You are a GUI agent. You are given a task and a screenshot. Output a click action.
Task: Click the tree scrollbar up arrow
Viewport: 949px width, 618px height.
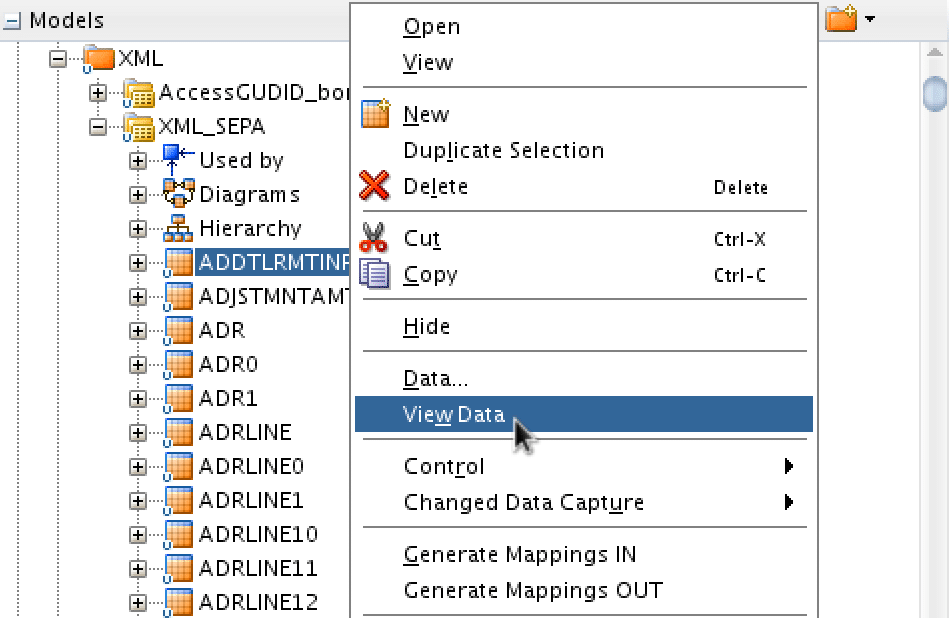point(934,53)
